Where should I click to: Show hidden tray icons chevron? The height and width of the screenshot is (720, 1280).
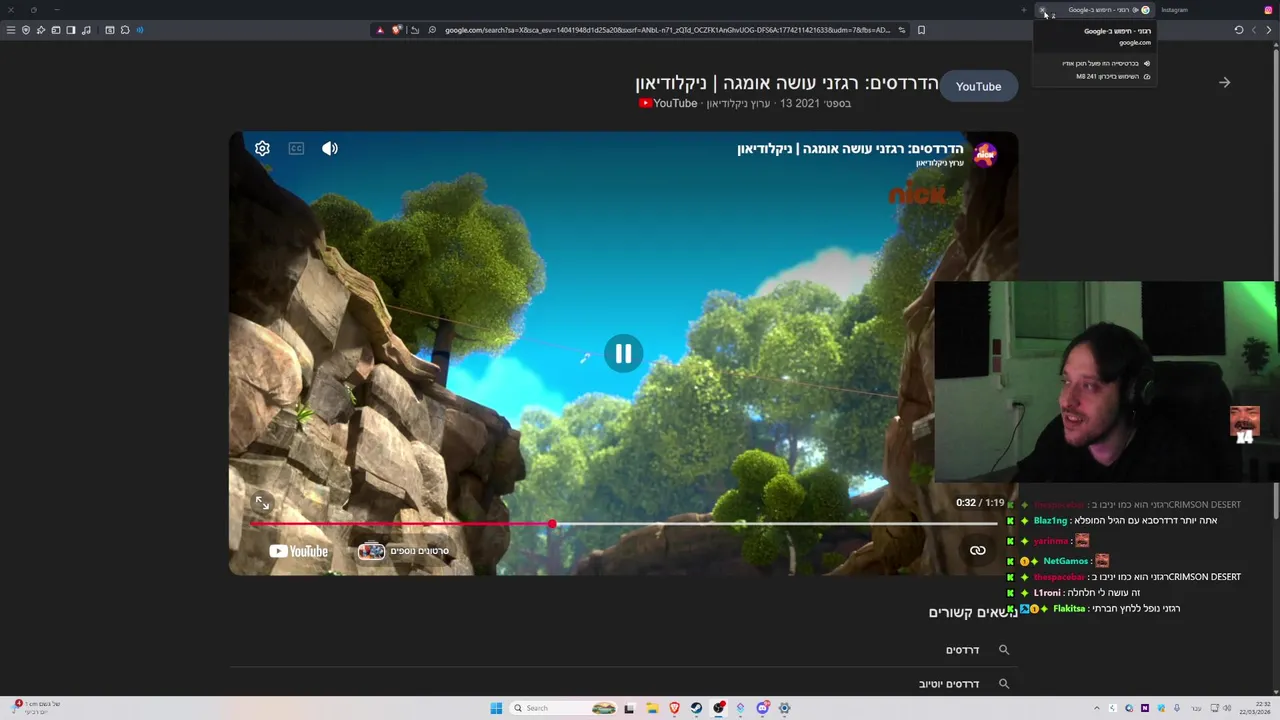(1097, 708)
